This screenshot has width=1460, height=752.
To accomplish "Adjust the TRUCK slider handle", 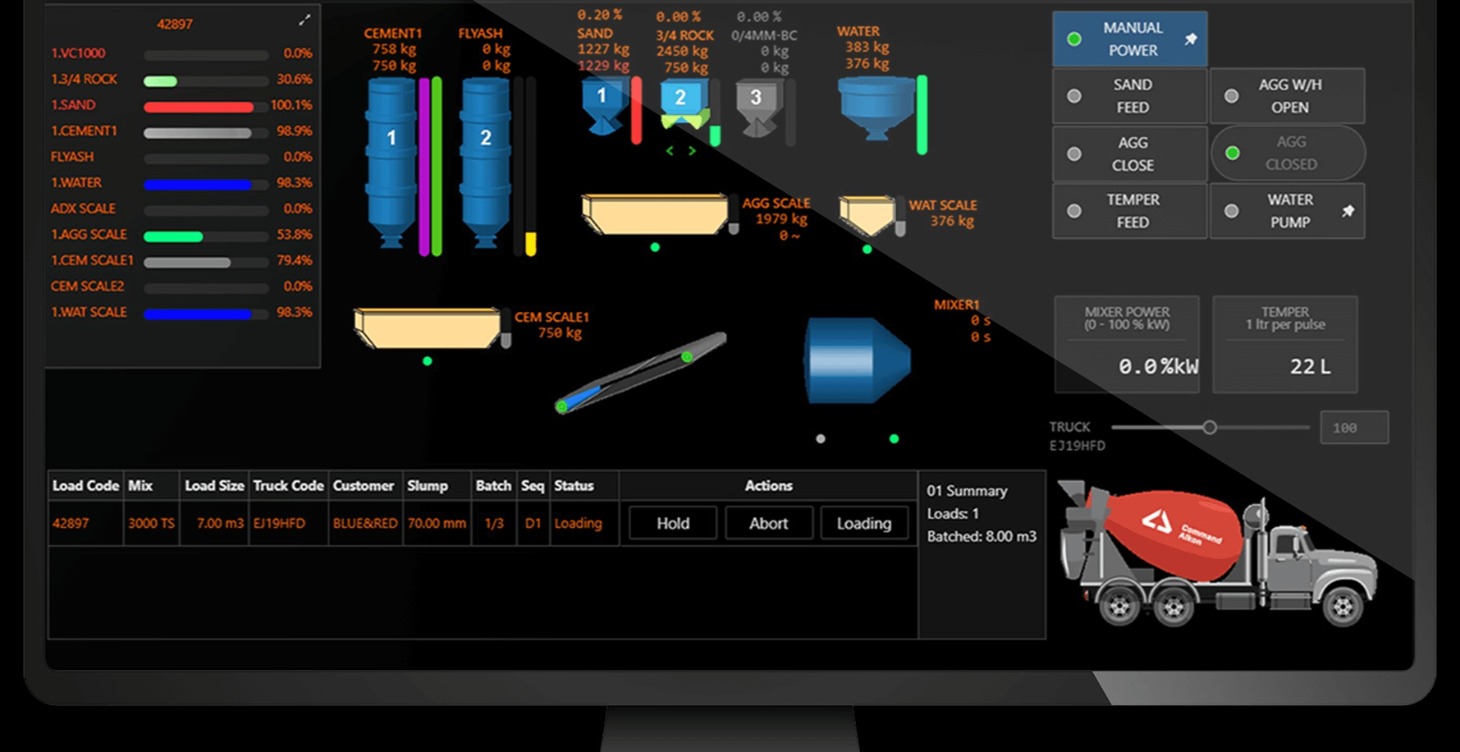I will click(1209, 427).
